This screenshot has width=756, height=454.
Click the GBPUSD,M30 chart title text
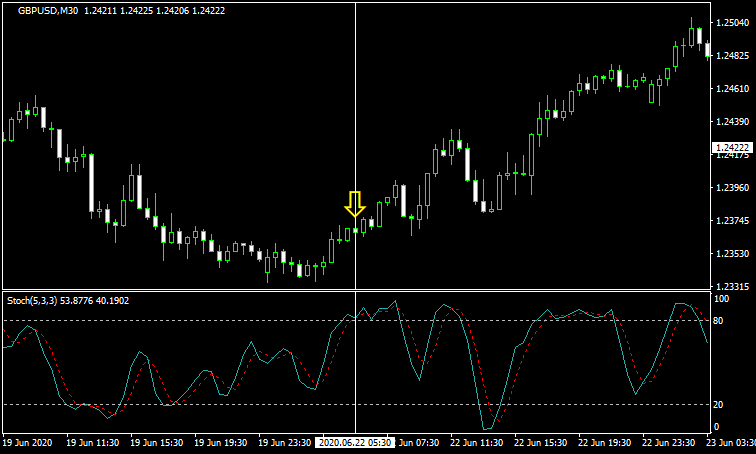pos(48,11)
